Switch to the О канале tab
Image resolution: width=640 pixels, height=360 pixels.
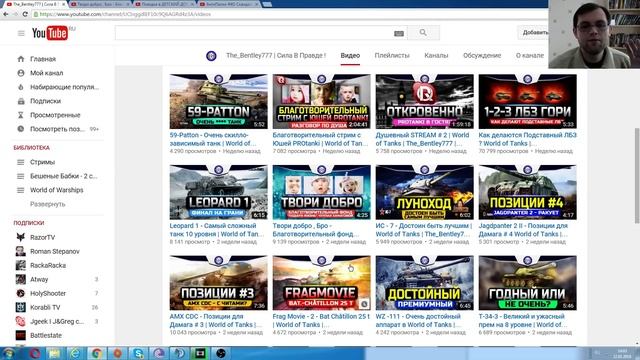529,56
